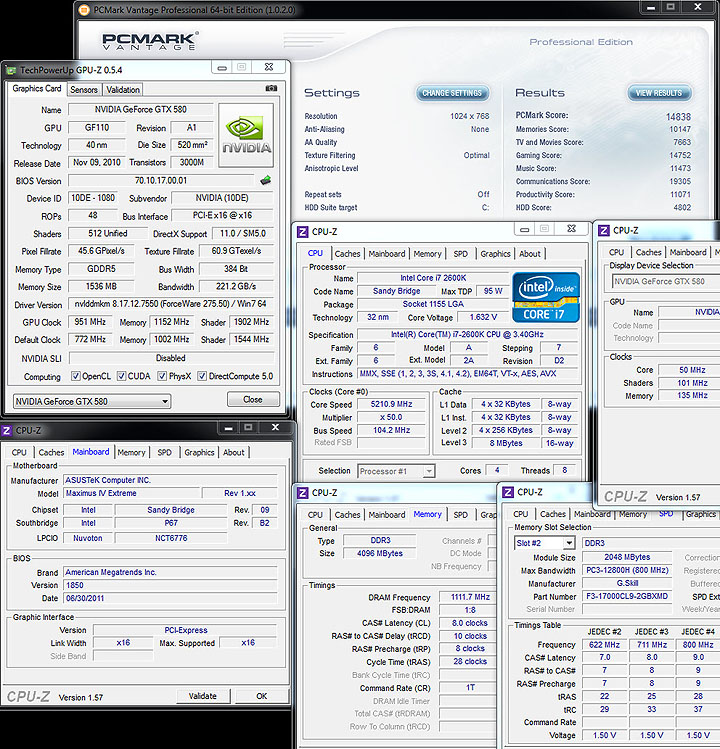
Task: Click the GPU-Z title bar app icon
Action: [x=11, y=71]
